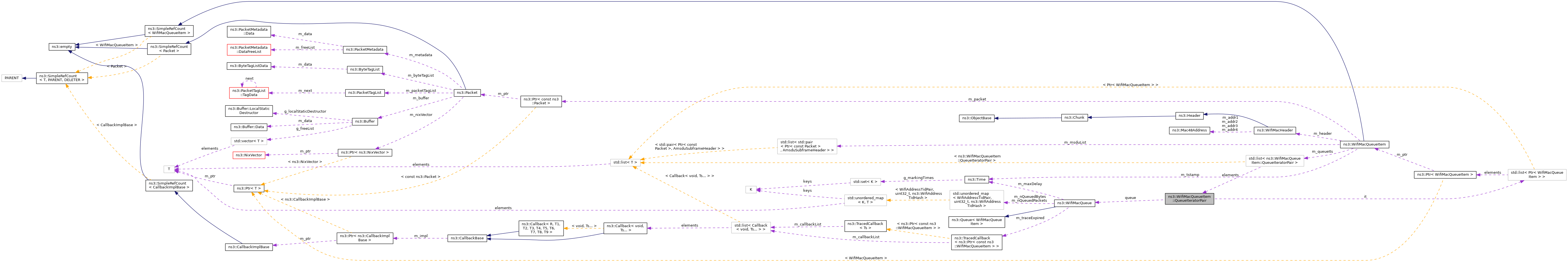1568x262 pixels.
Task: Open the ns3::Ptr< WifiMacQueueItem > node
Action: point(1444,175)
